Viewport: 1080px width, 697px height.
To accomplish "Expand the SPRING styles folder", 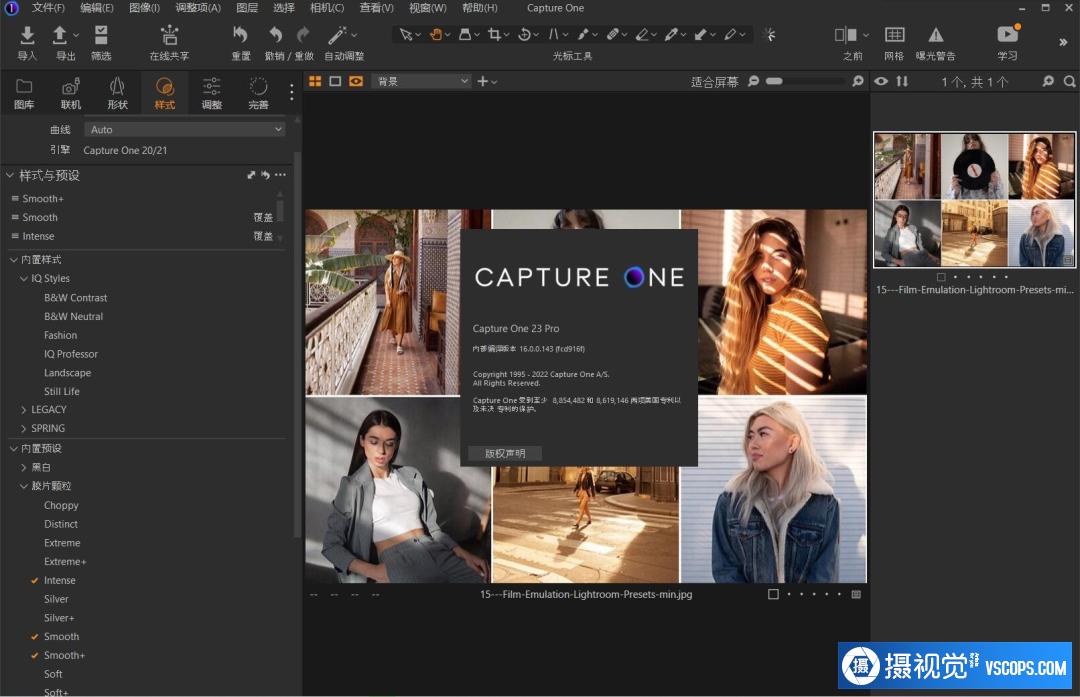I will pos(24,428).
